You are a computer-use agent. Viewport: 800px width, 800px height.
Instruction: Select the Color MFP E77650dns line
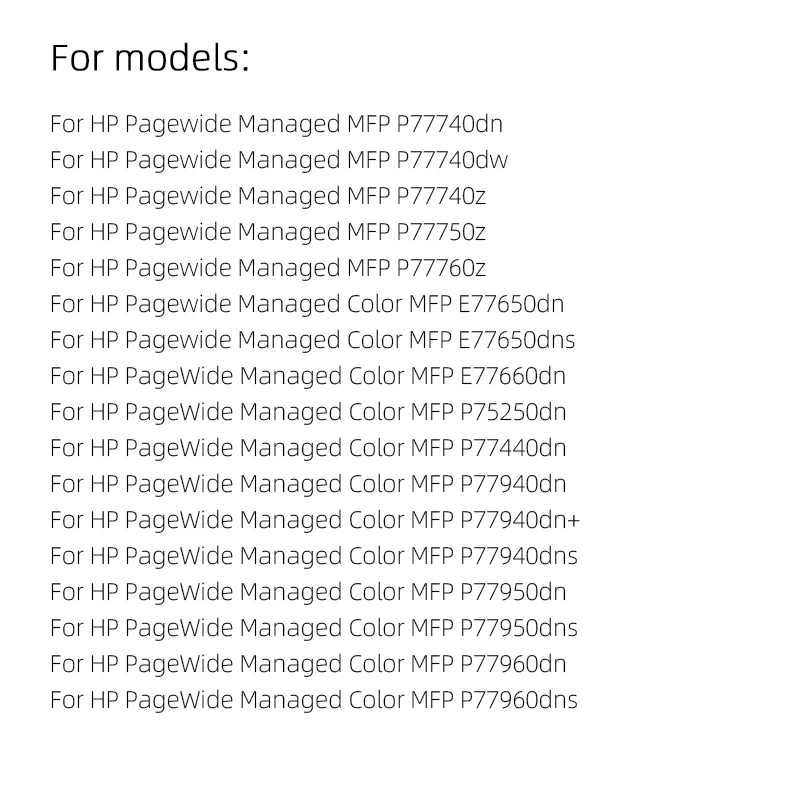312,341
